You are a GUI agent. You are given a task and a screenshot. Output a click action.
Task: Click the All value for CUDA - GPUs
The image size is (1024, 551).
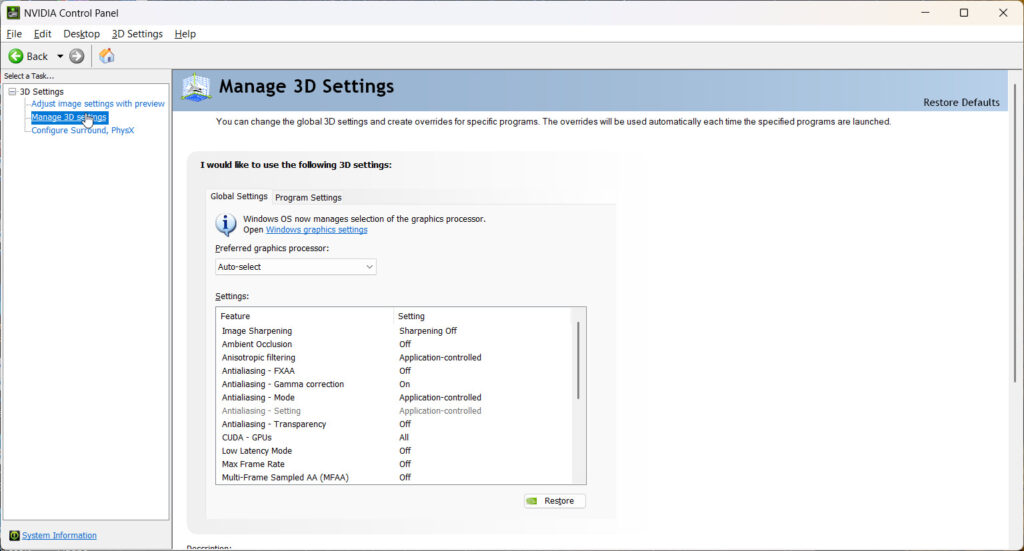click(404, 437)
